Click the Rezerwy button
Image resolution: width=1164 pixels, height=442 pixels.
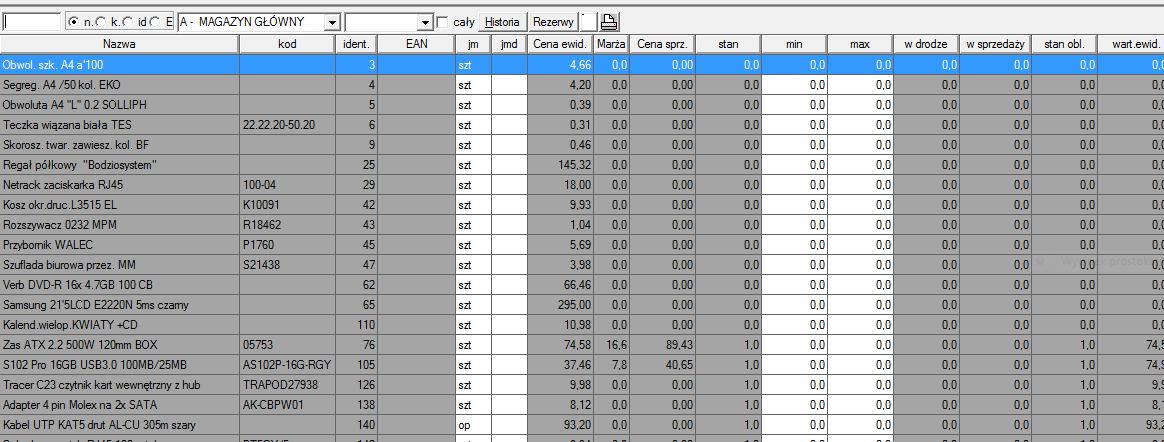pyautogui.click(x=553, y=22)
